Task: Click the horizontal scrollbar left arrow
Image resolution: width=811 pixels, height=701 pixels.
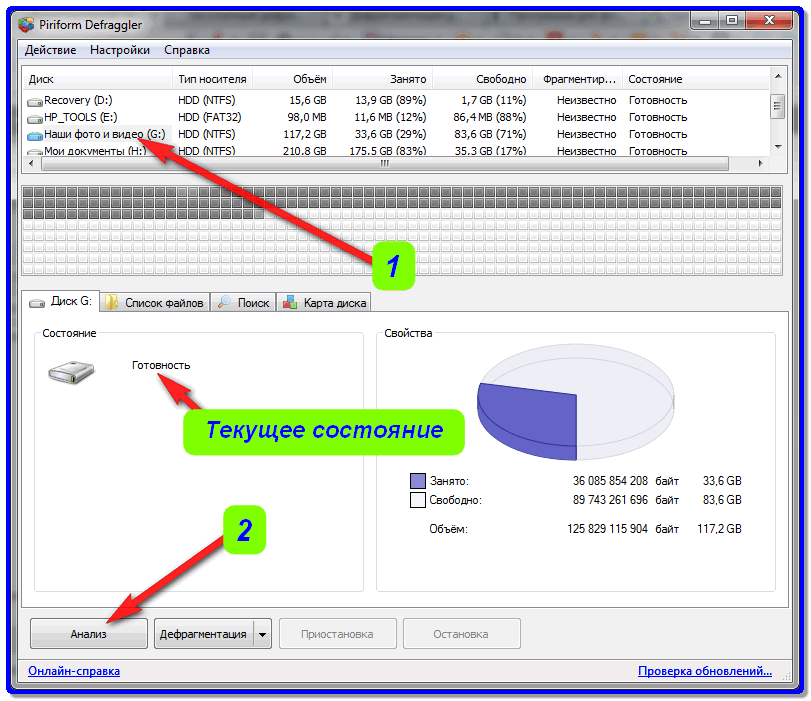Action: click(x=31, y=163)
